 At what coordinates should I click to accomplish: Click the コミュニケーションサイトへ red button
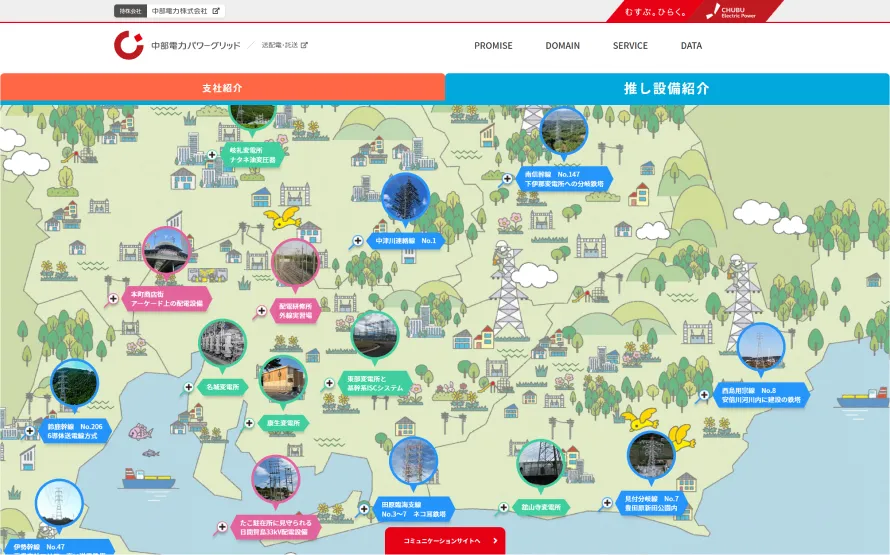(445, 541)
